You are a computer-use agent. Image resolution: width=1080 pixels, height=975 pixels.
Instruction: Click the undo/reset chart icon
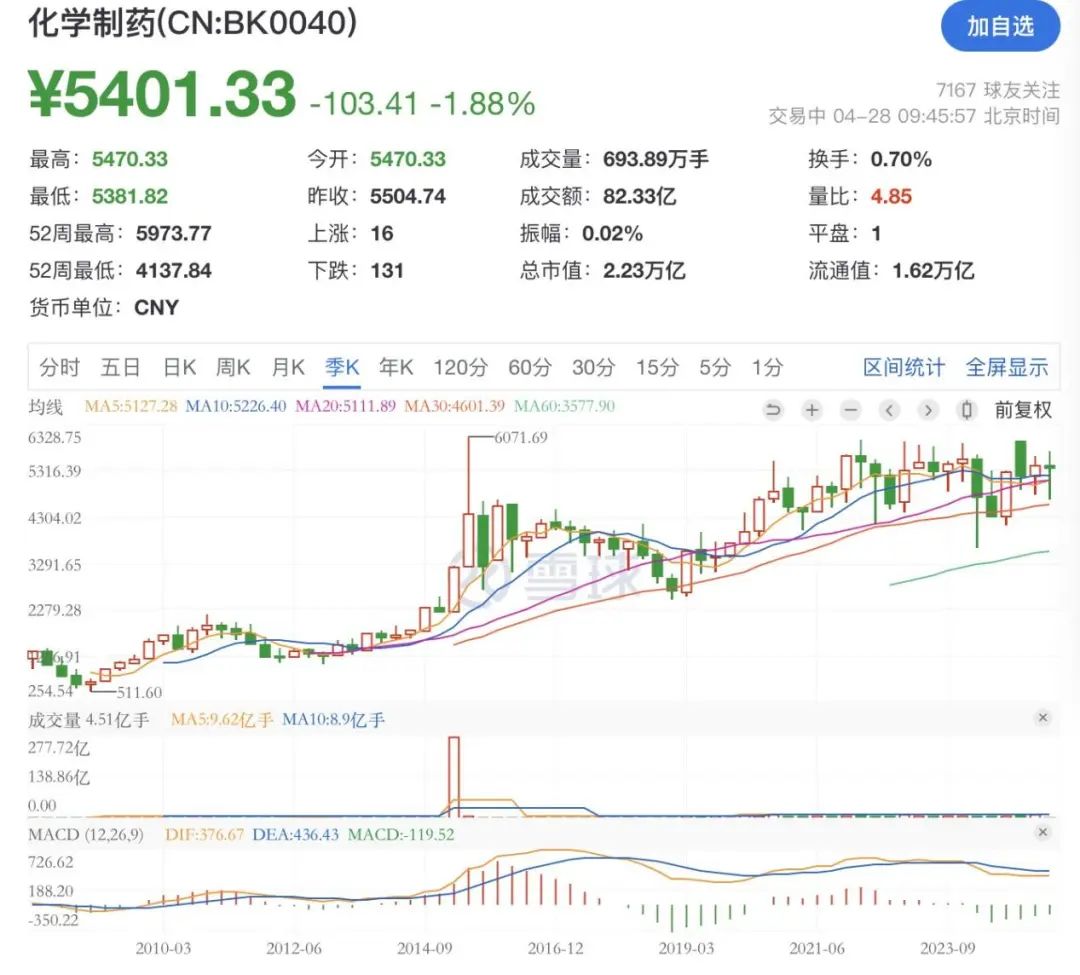[773, 410]
